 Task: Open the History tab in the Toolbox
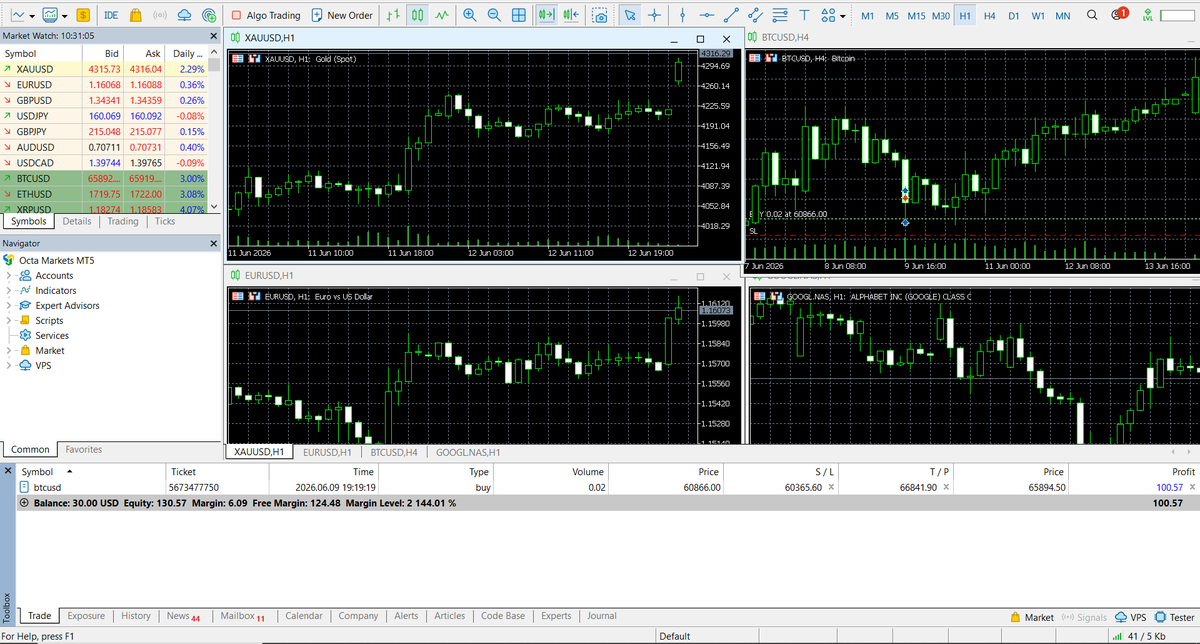point(136,616)
